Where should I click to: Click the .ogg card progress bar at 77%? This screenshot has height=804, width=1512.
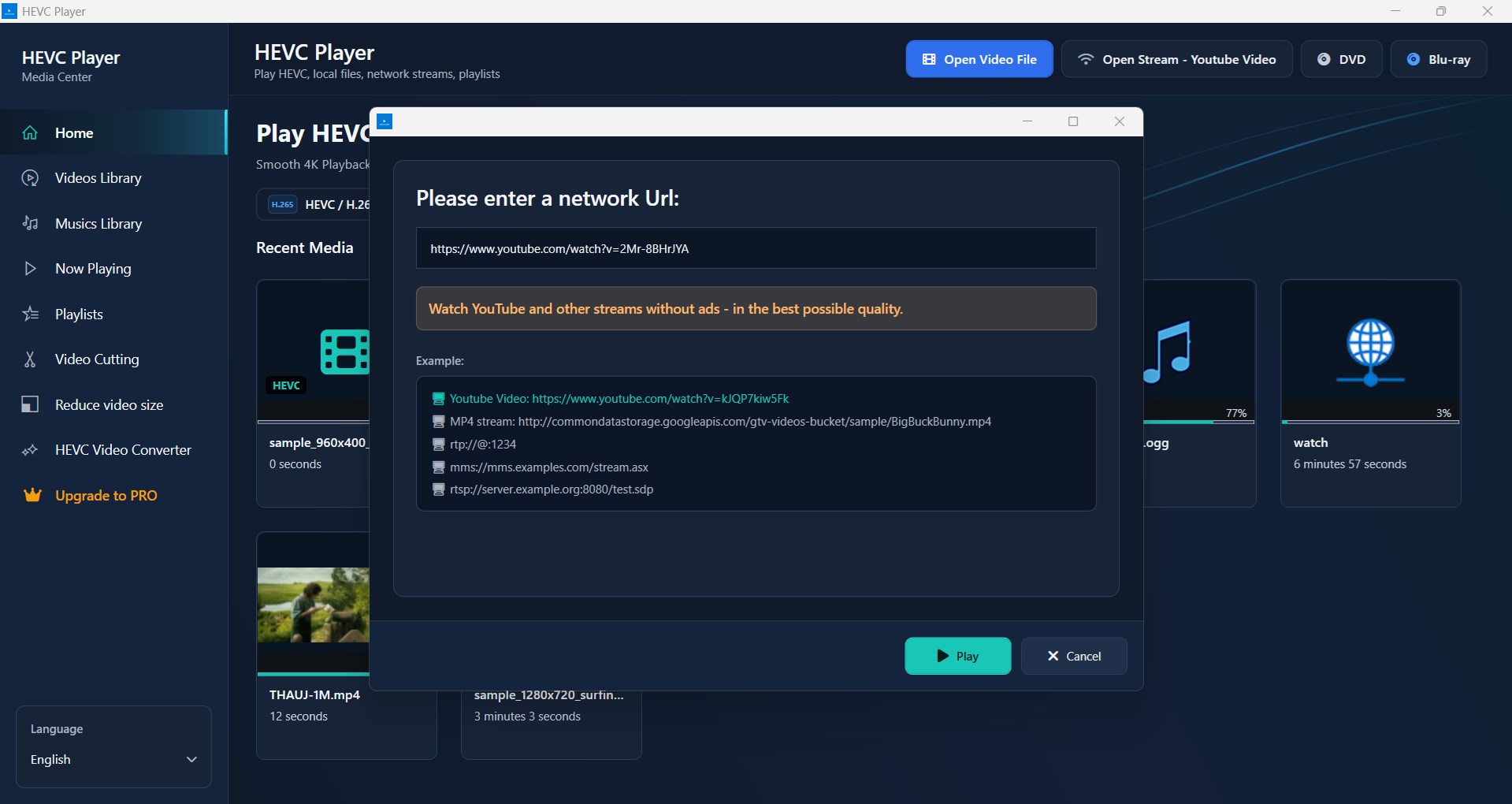click(1198, 422)
